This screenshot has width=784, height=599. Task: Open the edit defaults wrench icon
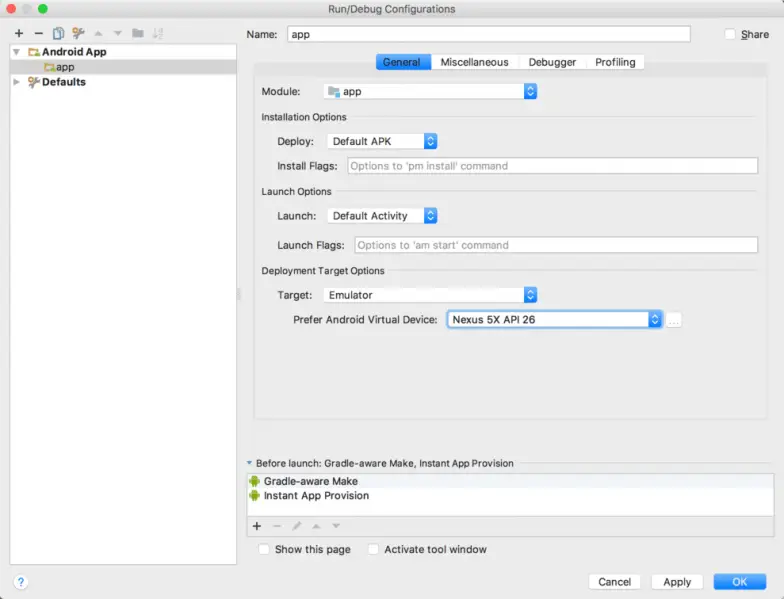tap(78, 33)
